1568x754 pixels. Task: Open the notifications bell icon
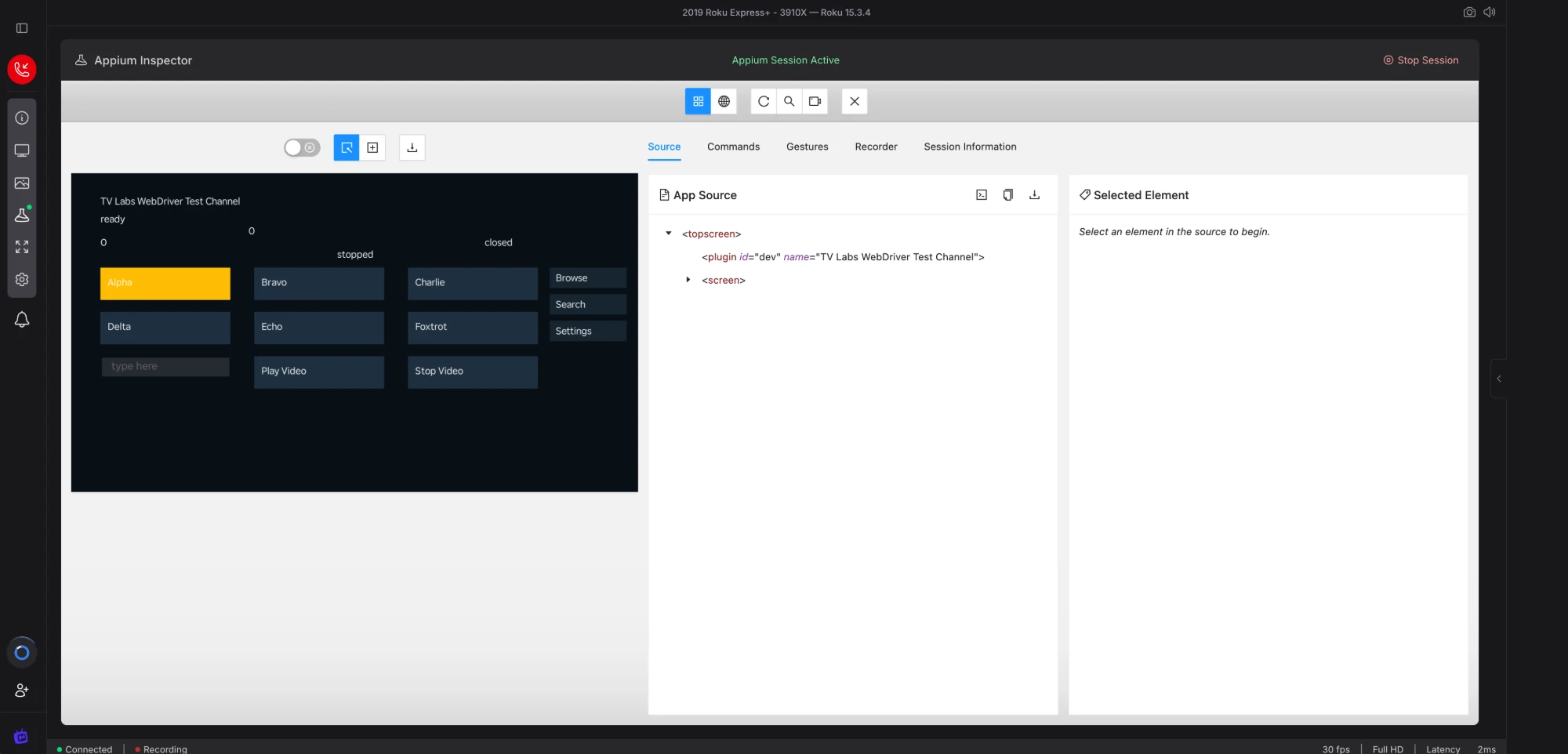[x=22, y=320]
